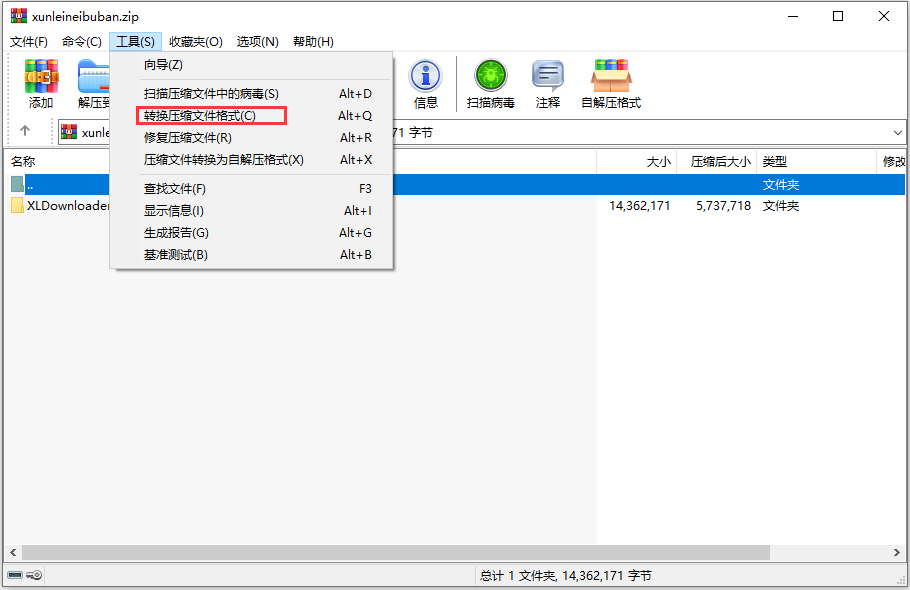Open the Info (信息) toolbar icon
The height and width of the screenshot is (590, 910).
(425, 76)
